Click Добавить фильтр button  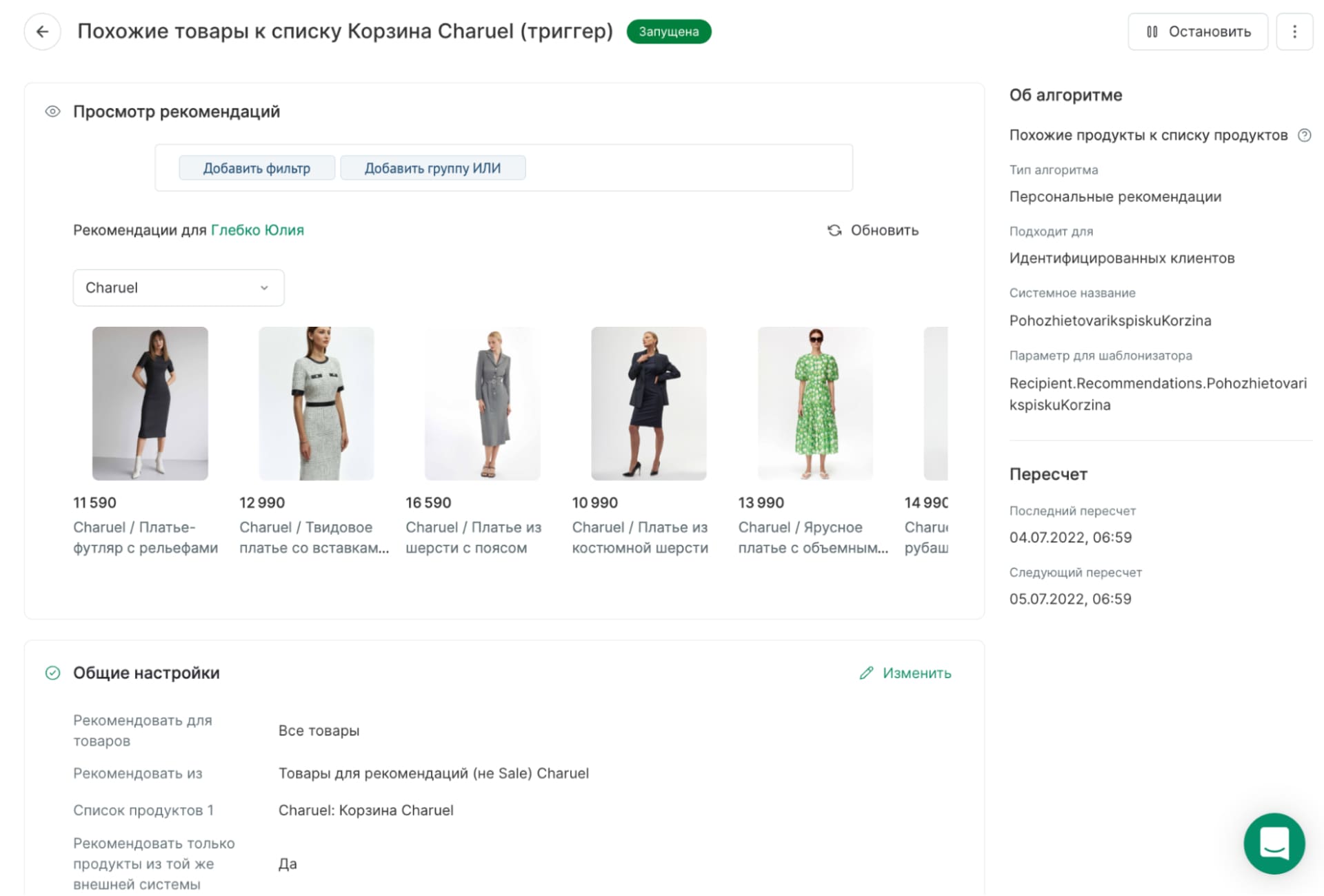coord(257,168)
